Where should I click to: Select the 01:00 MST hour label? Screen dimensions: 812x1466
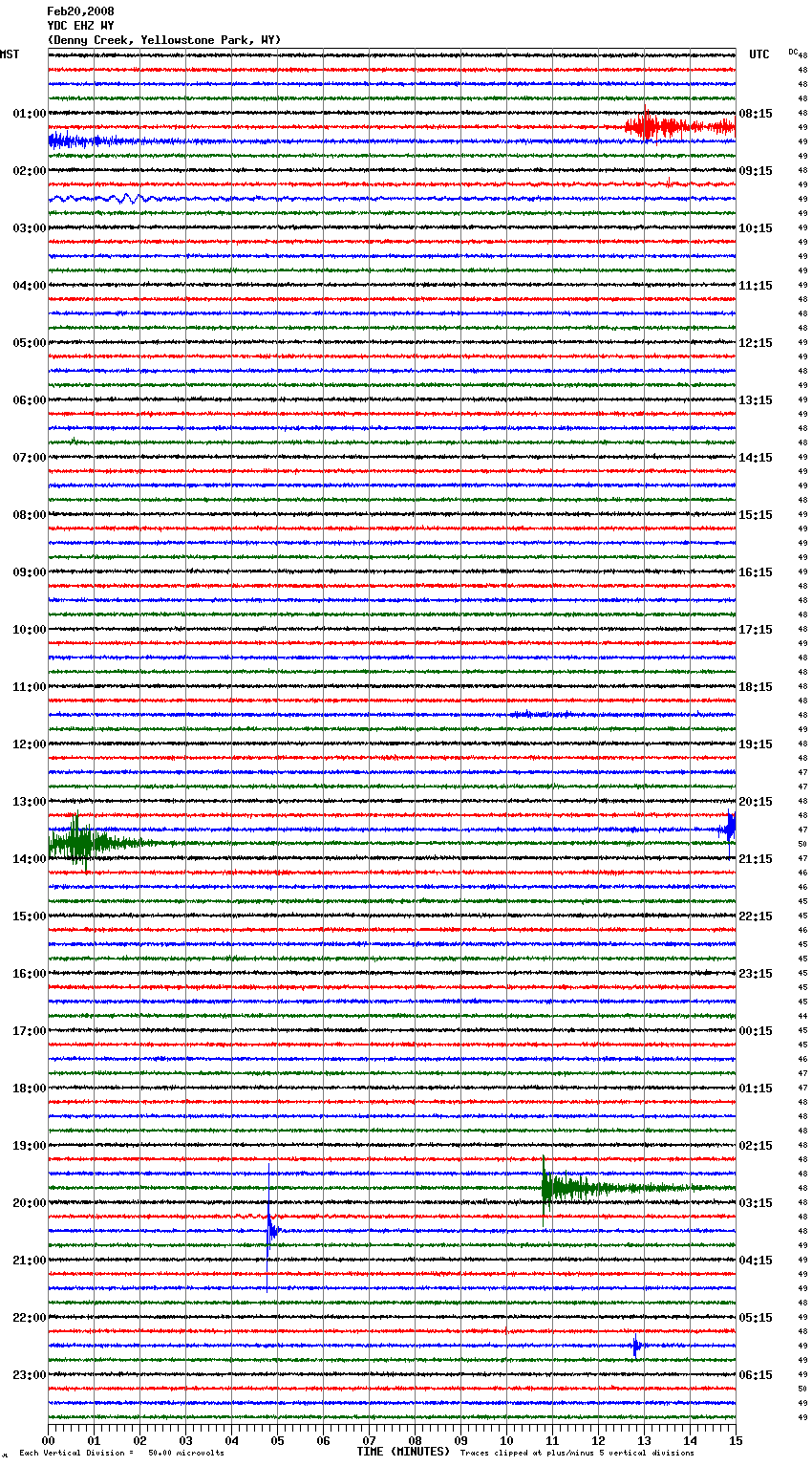tap(30, 114)
